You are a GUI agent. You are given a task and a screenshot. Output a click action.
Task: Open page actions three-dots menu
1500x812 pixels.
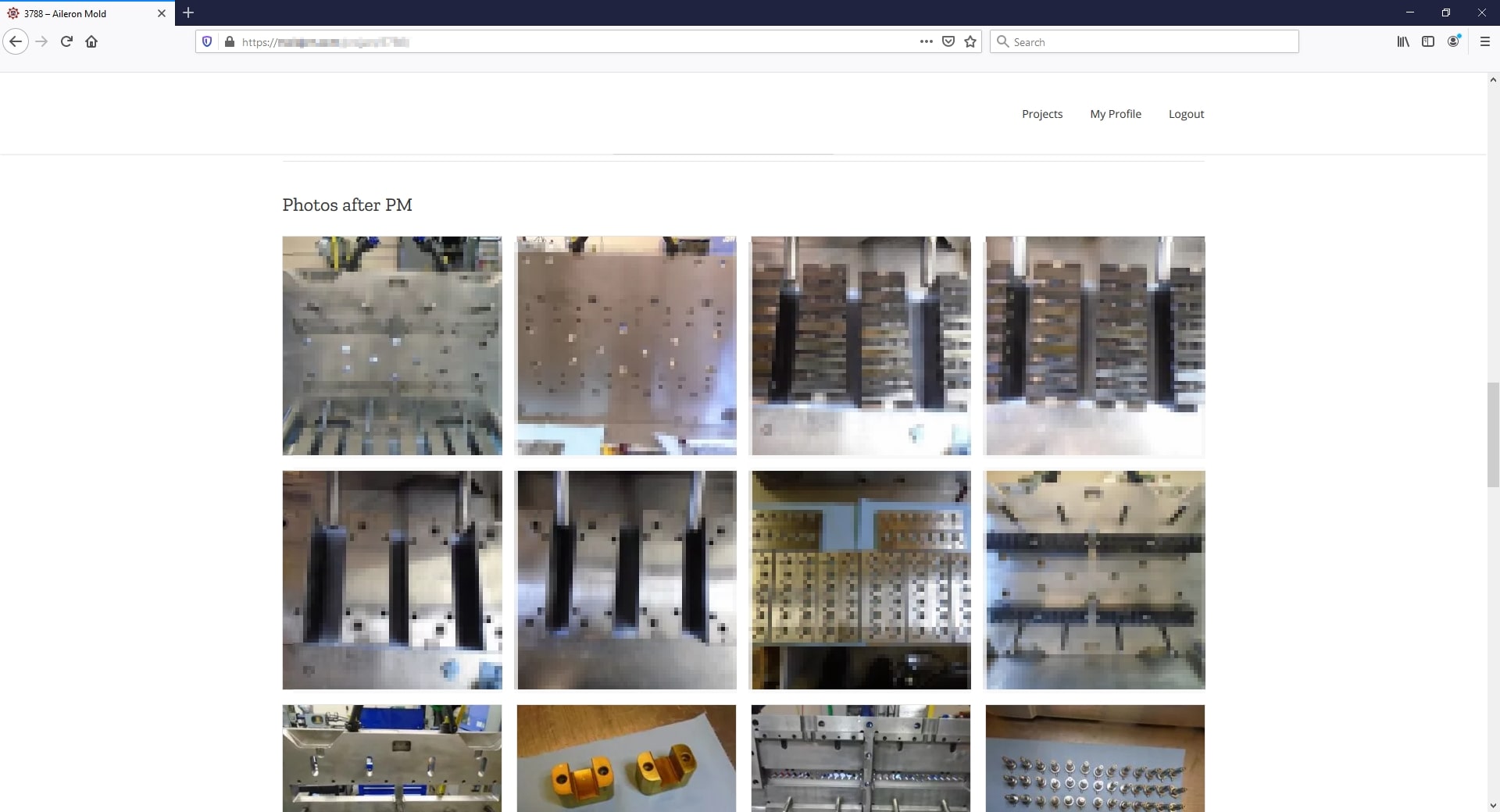(927, 41)
